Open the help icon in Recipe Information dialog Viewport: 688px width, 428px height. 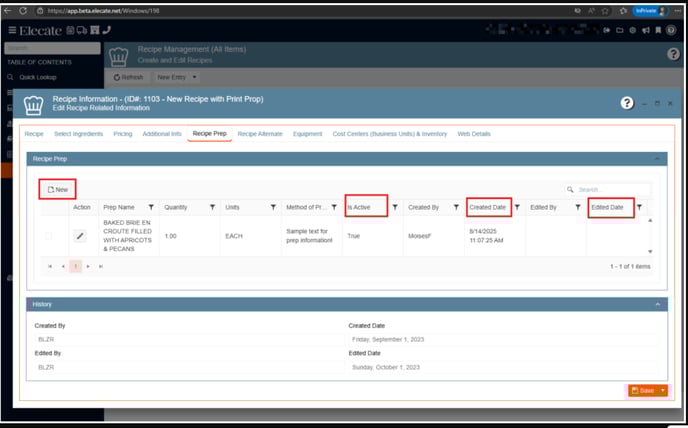pyautogui.click(x=627, y=103)
